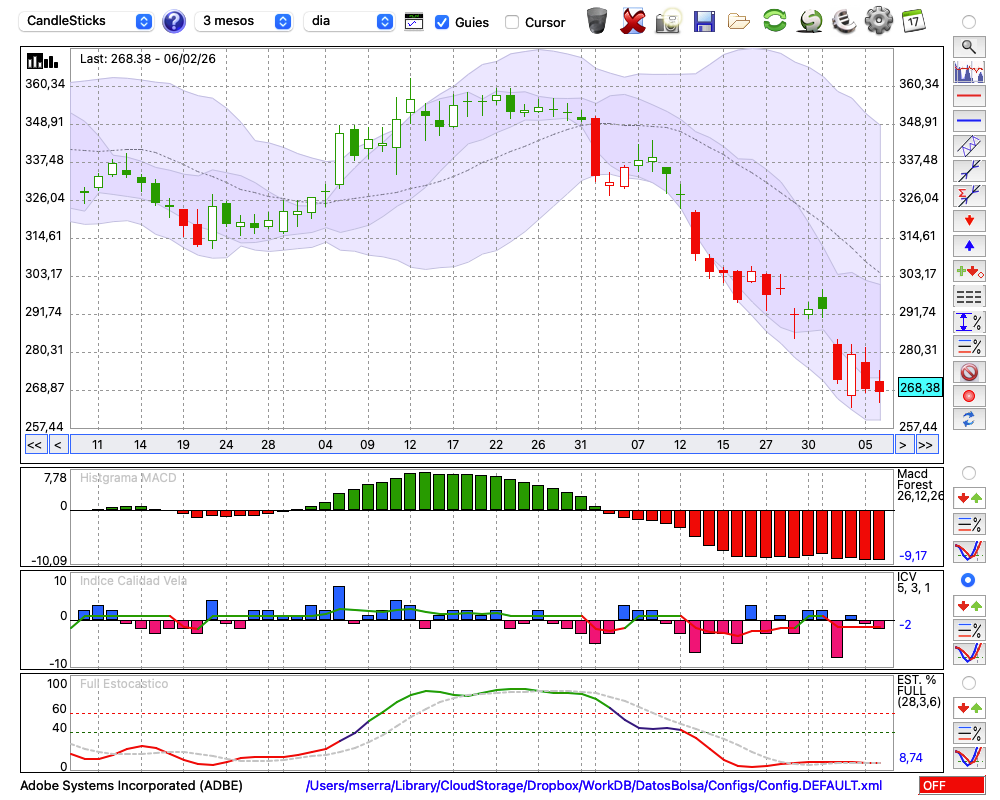
Task: Enable the Cursor checkbox
Action: pos(512,22)
